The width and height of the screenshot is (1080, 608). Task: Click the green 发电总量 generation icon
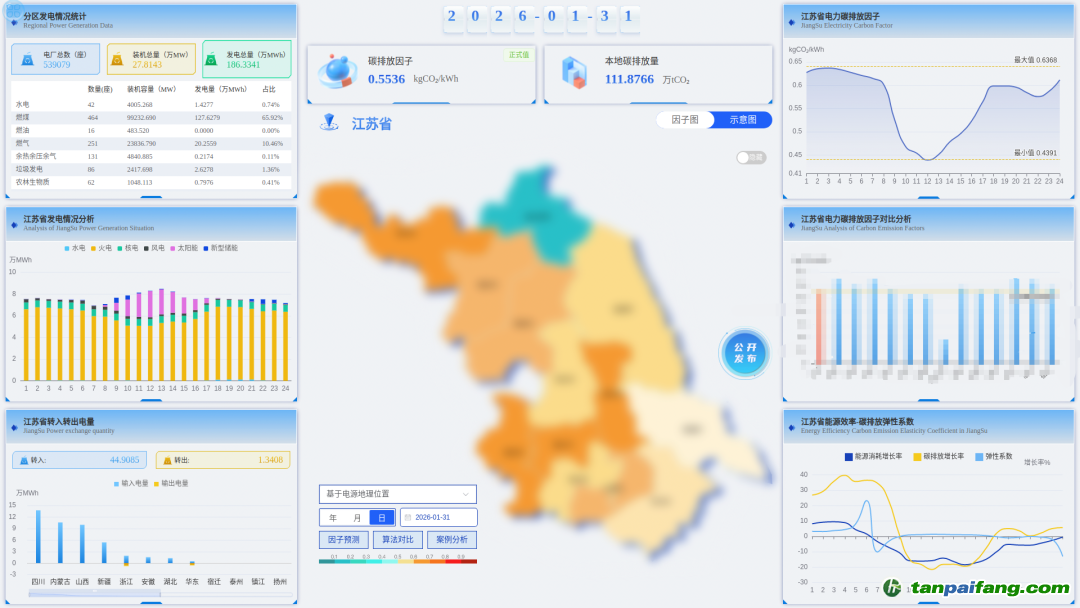click(x=212, y=59)
